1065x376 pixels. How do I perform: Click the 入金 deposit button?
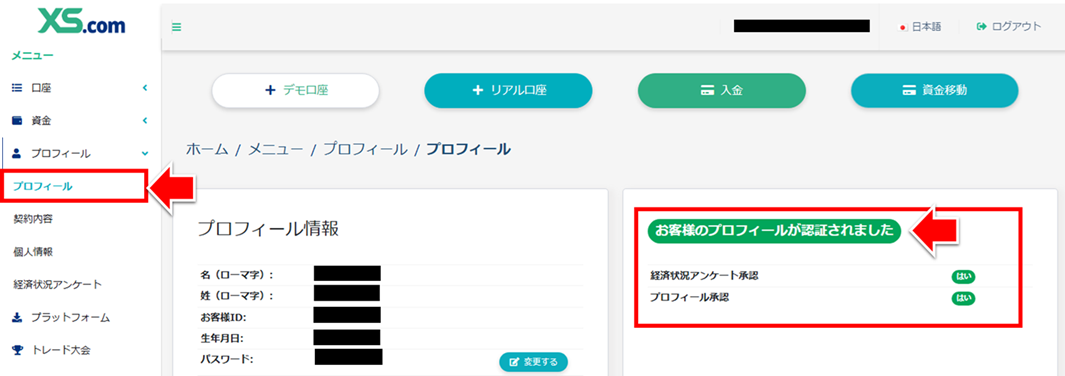[722, 90]
